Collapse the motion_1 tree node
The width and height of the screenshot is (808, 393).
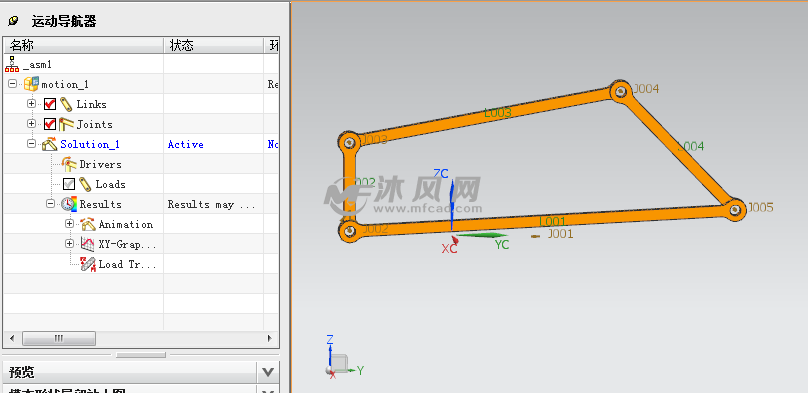(x=13, y=83)
